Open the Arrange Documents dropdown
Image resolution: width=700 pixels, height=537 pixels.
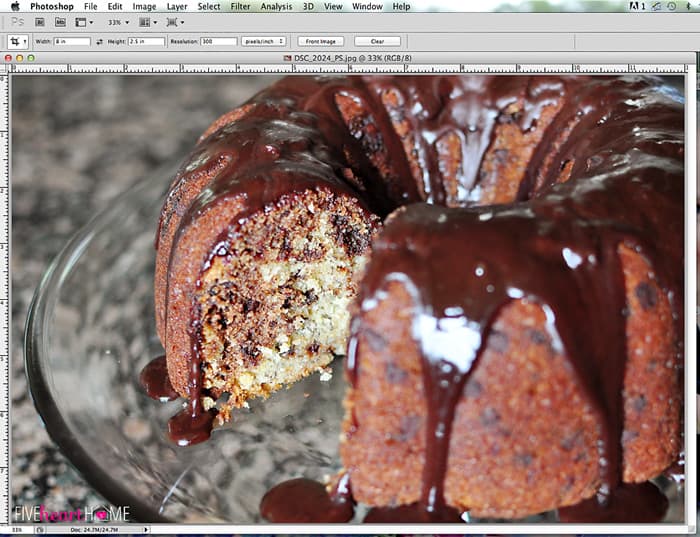[148, 22]
